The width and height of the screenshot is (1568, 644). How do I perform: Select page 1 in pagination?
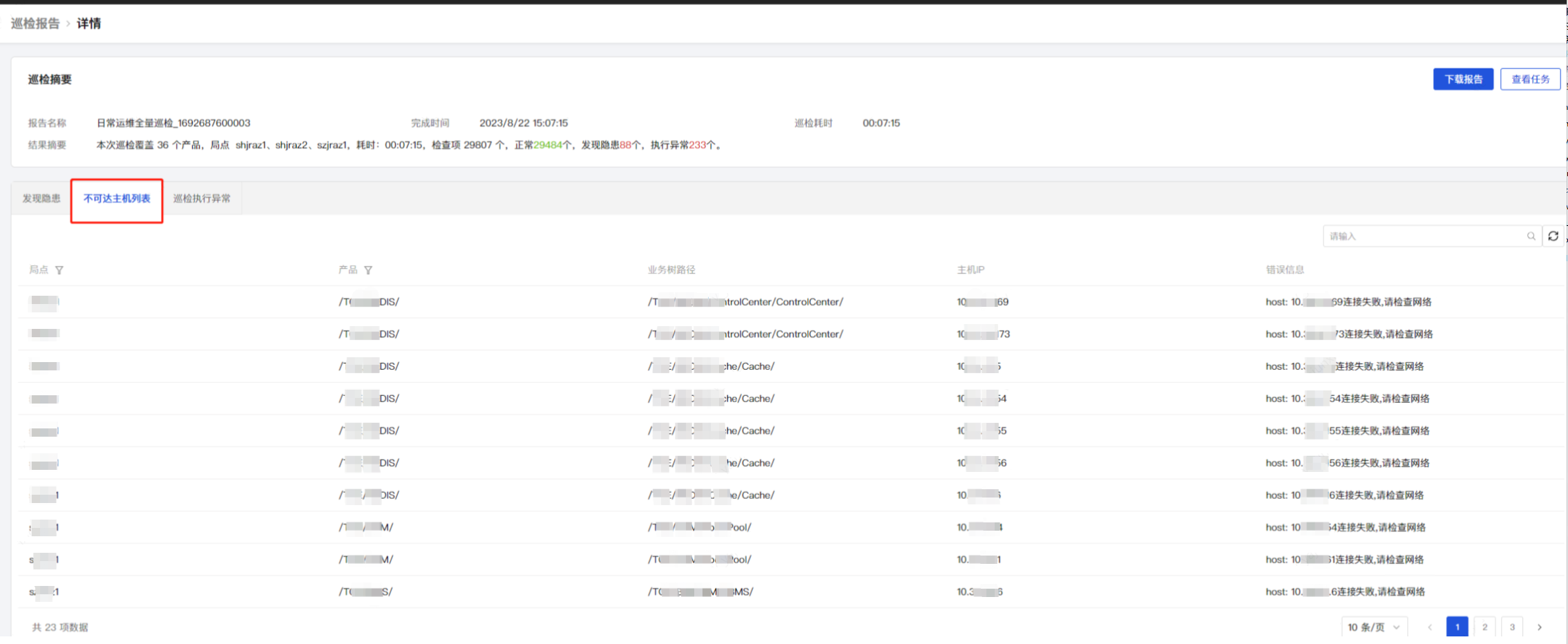[1457, 627]
